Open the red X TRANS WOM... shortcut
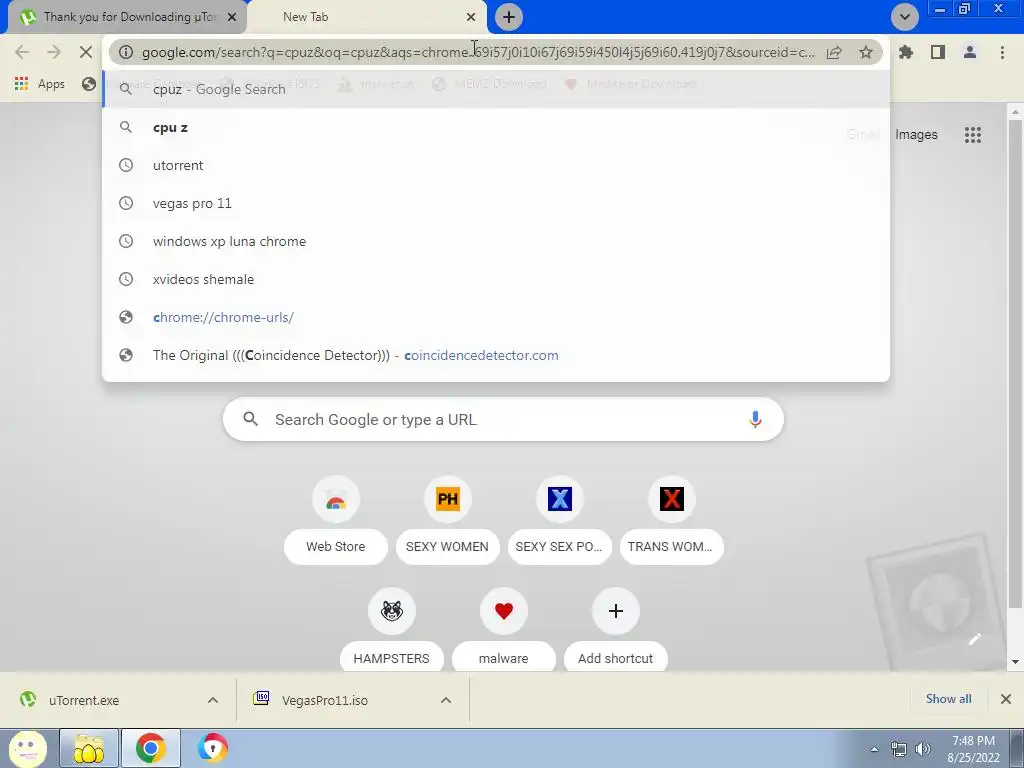 [x=671, y=499]
